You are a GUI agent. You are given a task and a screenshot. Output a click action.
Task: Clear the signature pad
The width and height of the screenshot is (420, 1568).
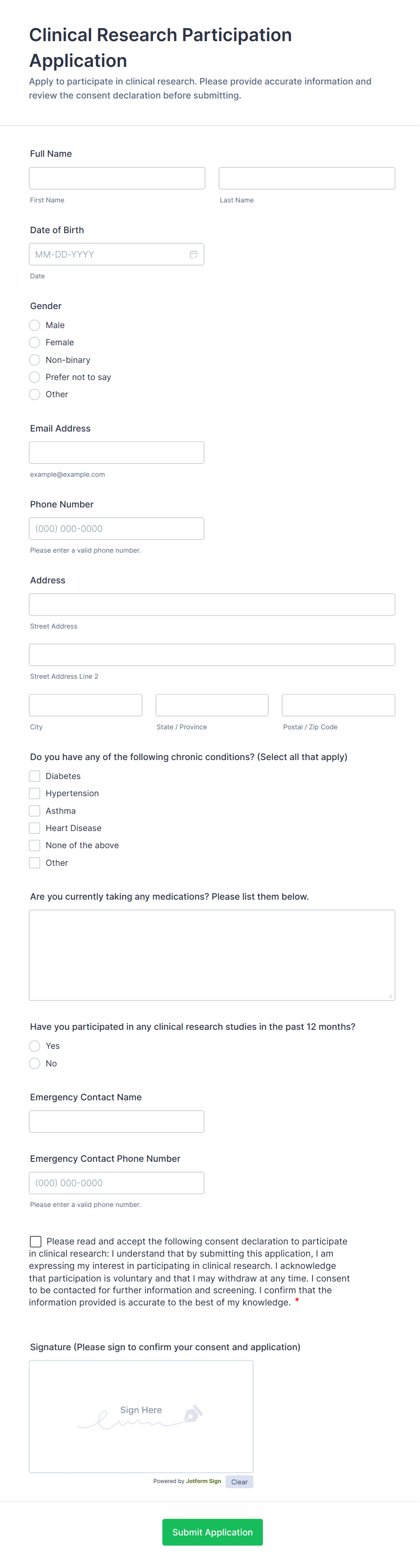[239, 1482]
